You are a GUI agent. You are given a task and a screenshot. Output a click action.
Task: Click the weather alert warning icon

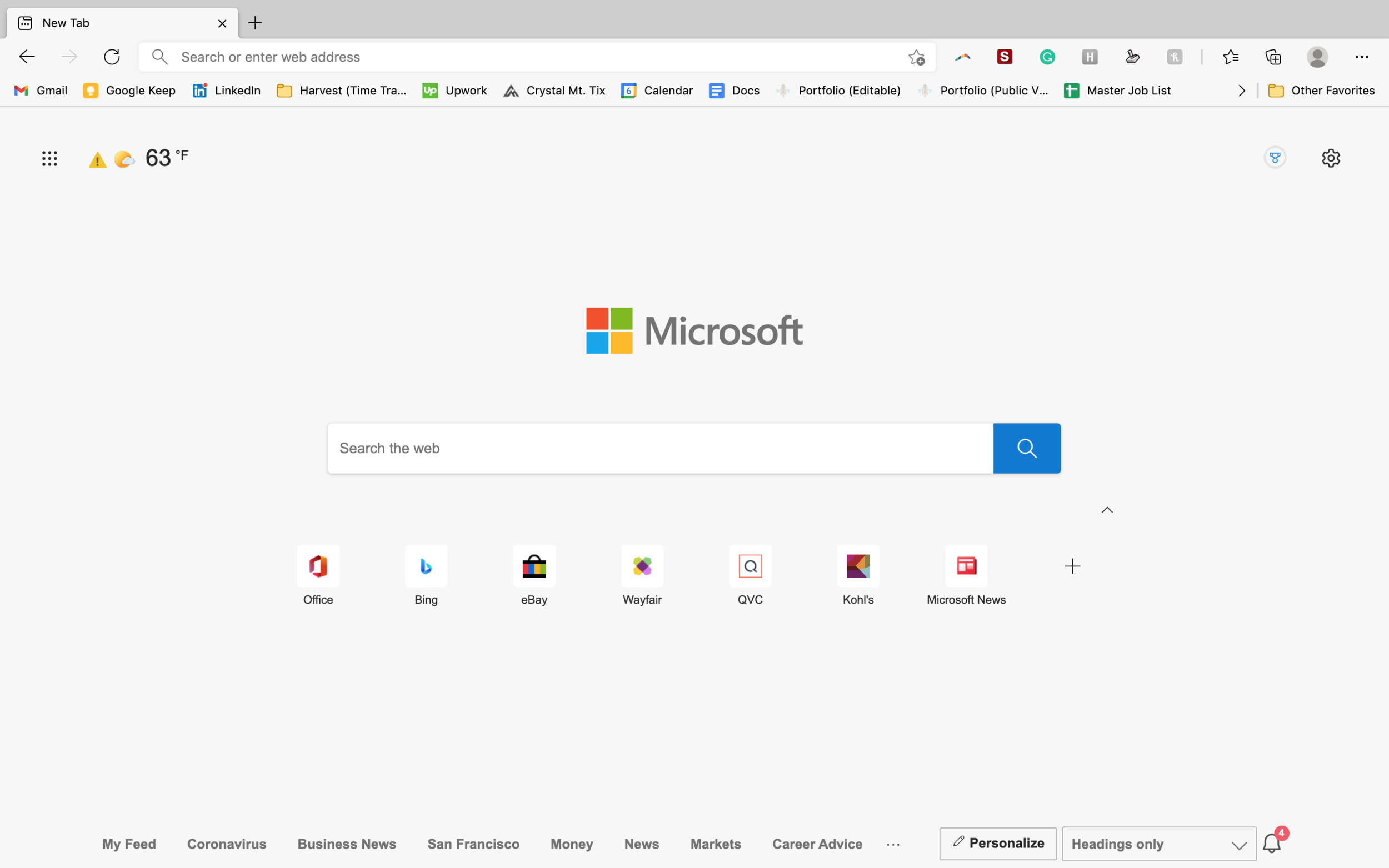point(98,159)
